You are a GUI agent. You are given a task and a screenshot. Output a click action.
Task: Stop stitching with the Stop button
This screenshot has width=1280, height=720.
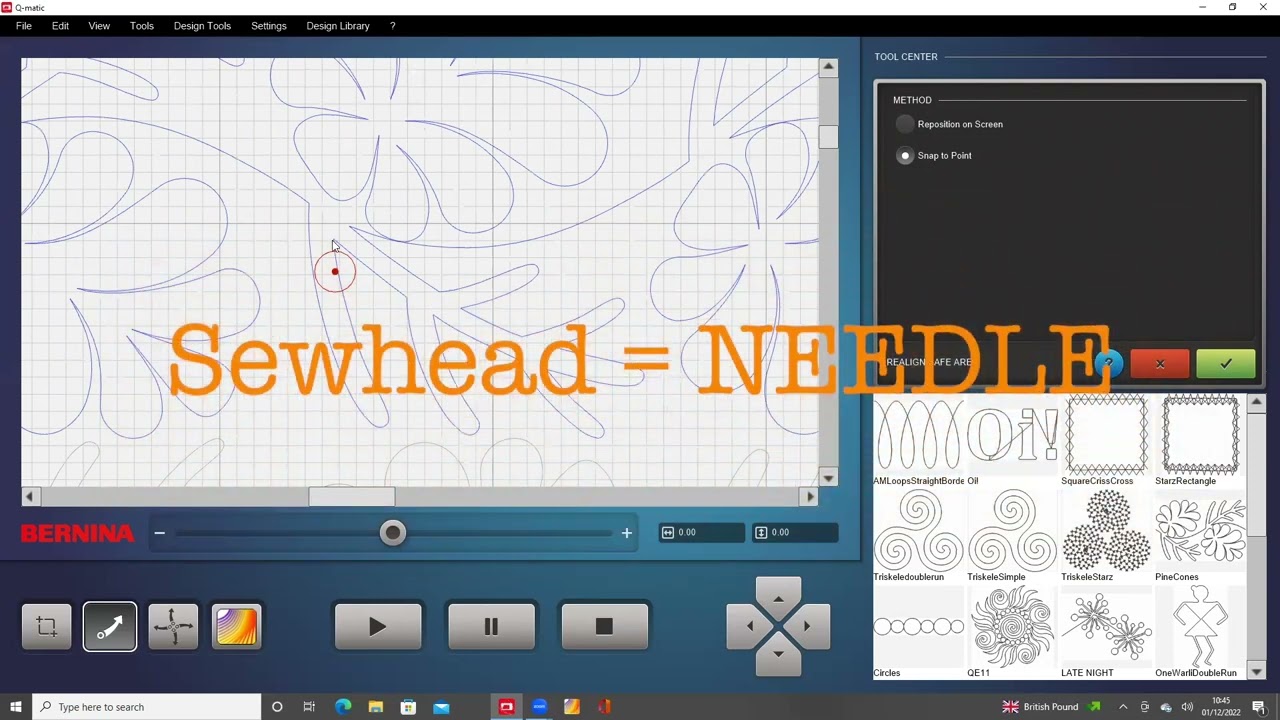pyautogui.click(x=604, y=627)
